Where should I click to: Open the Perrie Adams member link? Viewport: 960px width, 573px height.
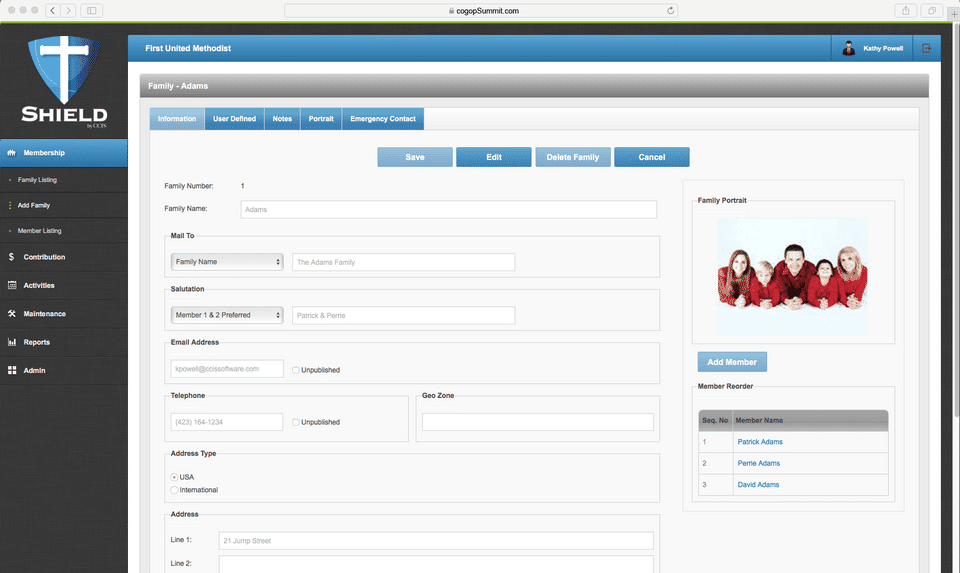[x=759, y=463]
